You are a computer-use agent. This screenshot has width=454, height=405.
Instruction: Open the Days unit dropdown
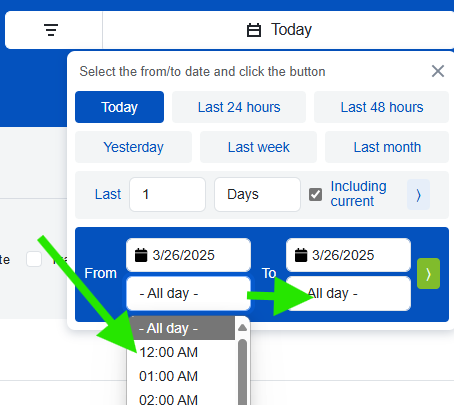[257, 194]
